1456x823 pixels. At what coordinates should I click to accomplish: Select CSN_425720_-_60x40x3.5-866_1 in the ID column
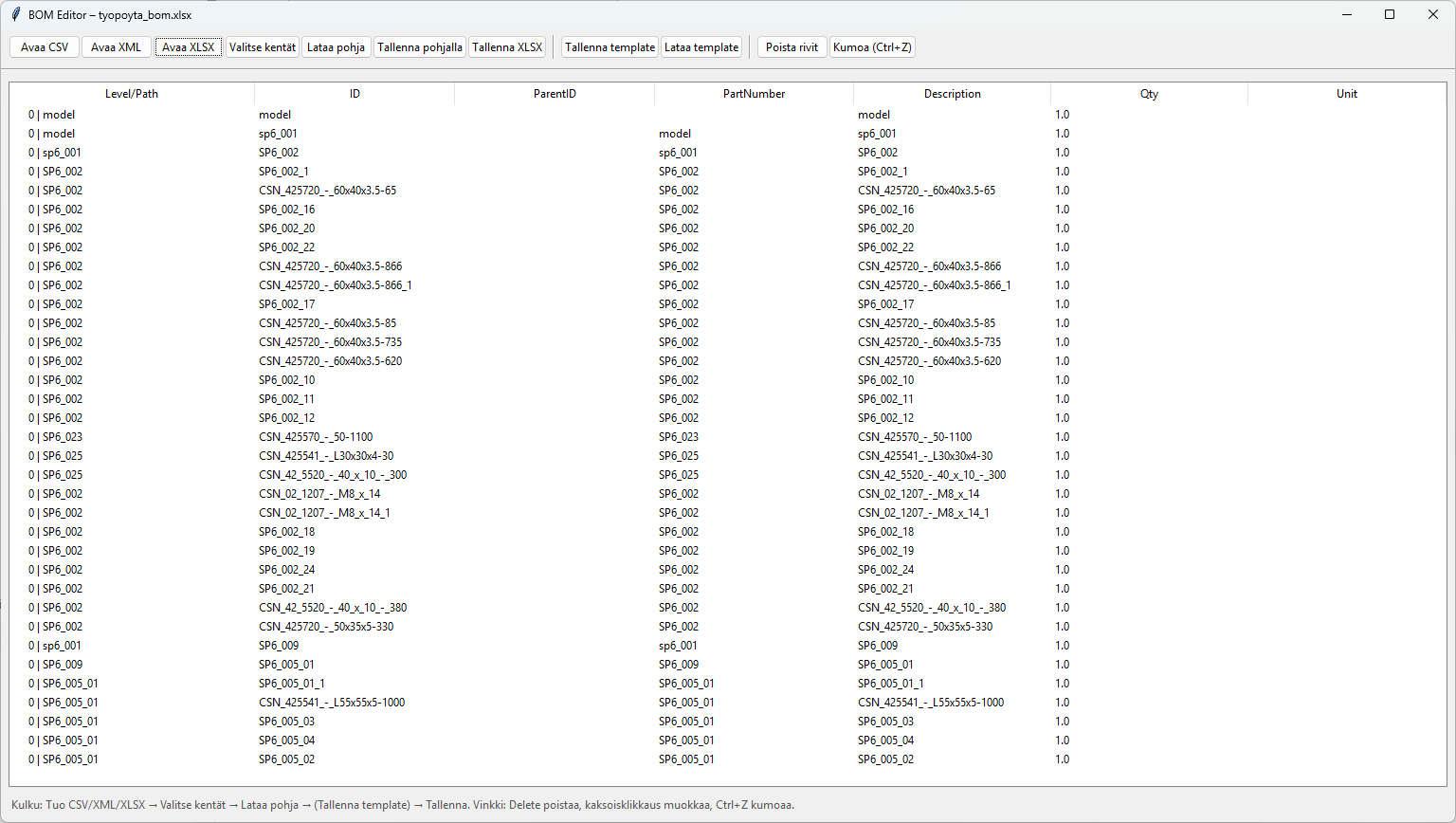click(336, 285)
